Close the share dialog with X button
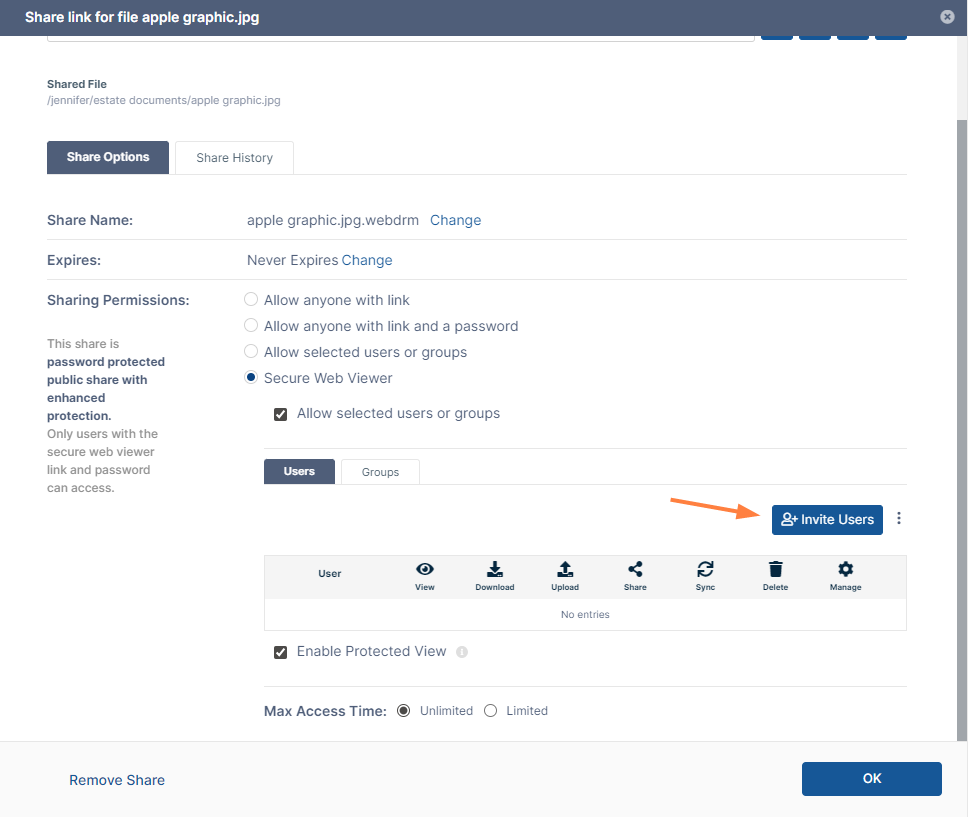The image size is (968, 817). pos(947,17)
